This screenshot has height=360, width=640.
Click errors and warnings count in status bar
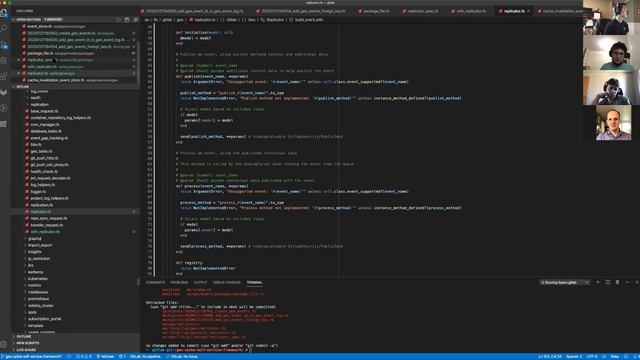84,356
